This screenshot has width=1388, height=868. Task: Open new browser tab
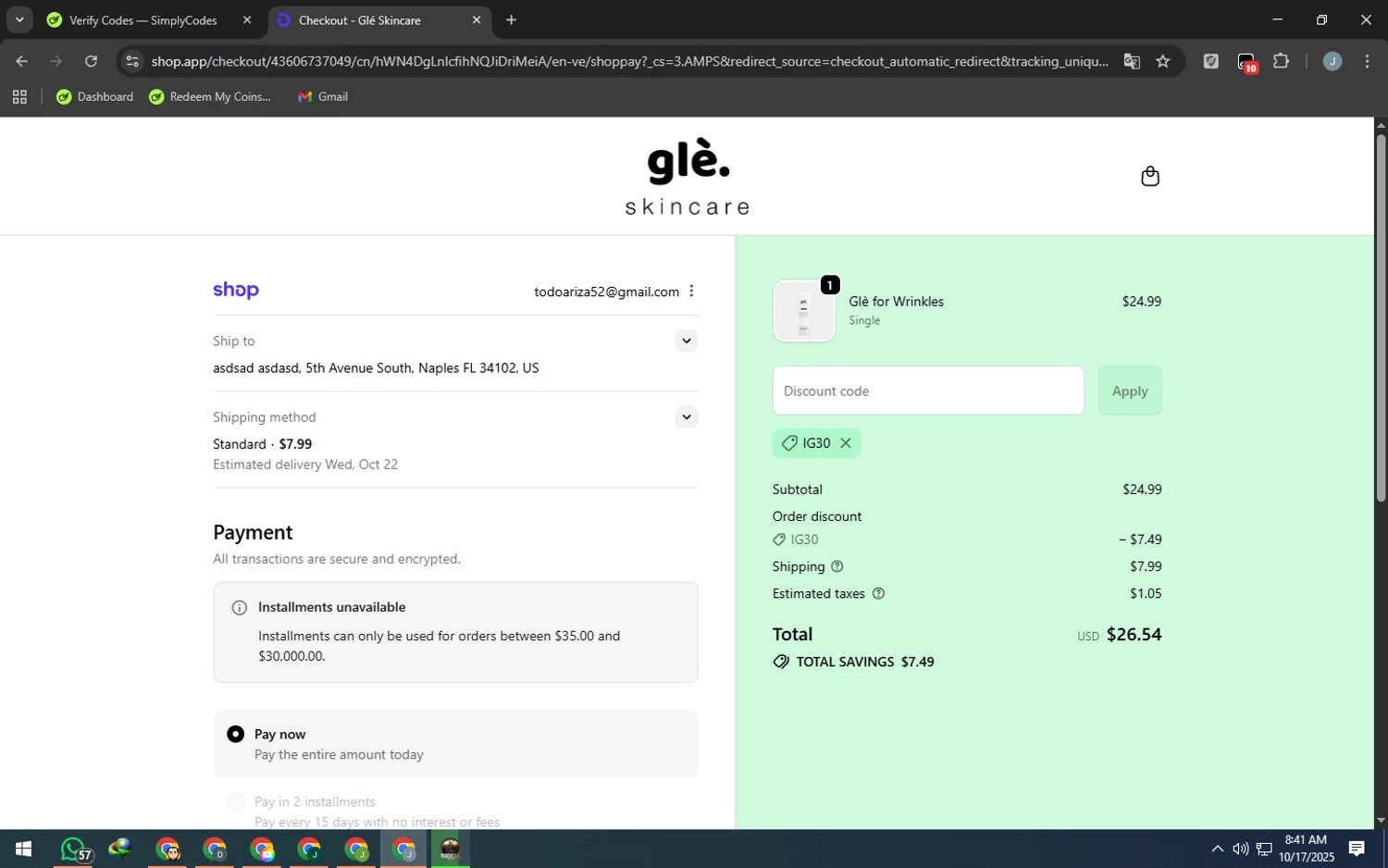click(x=511, y=19)
